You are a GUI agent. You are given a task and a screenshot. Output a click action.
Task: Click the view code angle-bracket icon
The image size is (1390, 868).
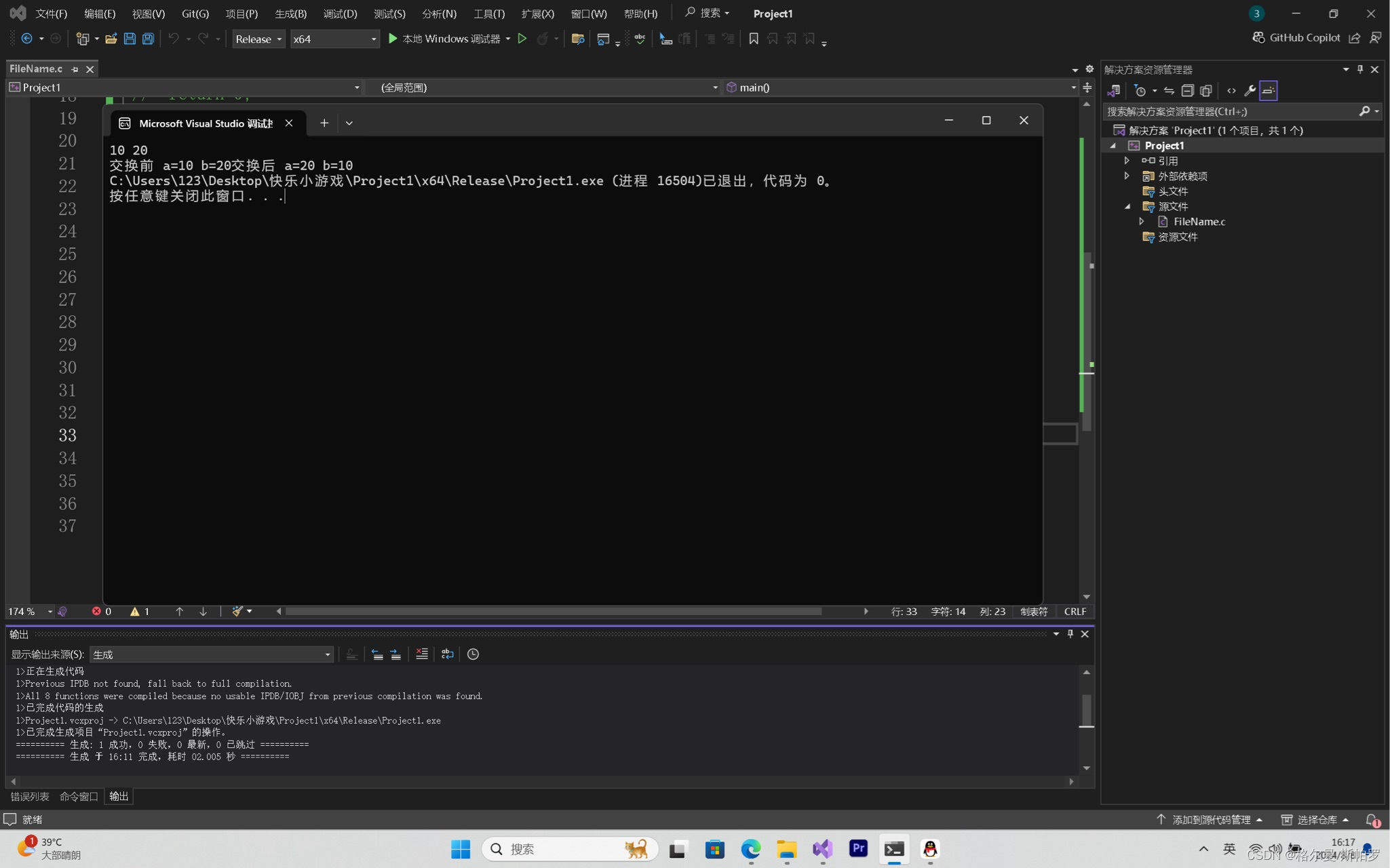(1231, 91)
